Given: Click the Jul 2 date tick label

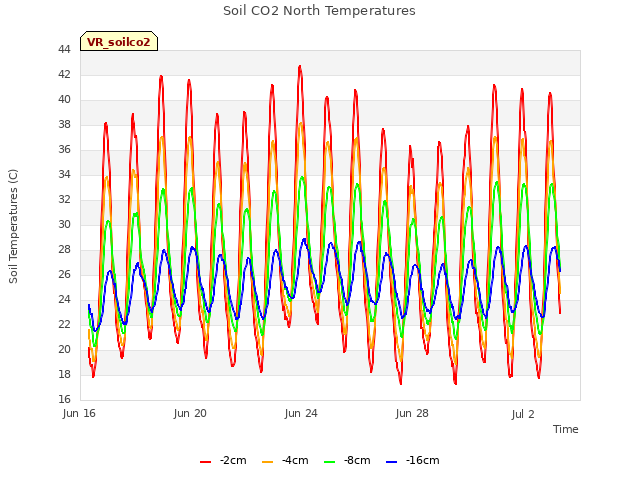Looking at the screenshot, I should [x=523, y=414].
